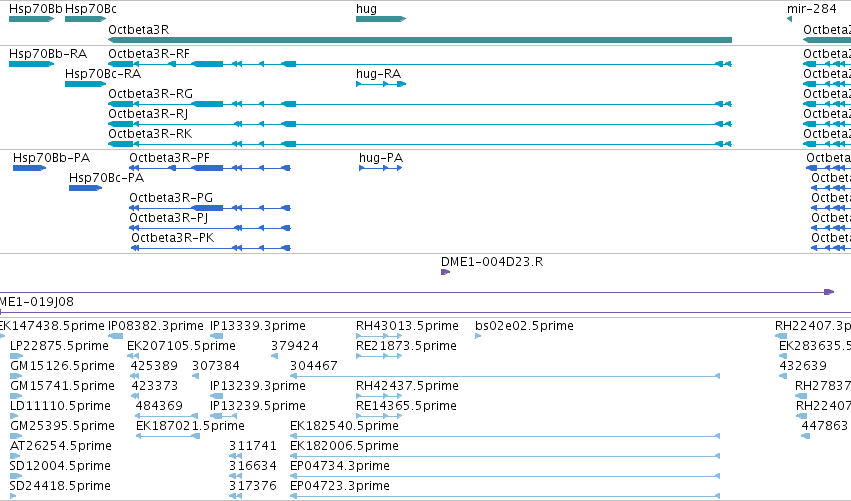Select protein Octbeta3R-PF label

(x=169, y=158)
